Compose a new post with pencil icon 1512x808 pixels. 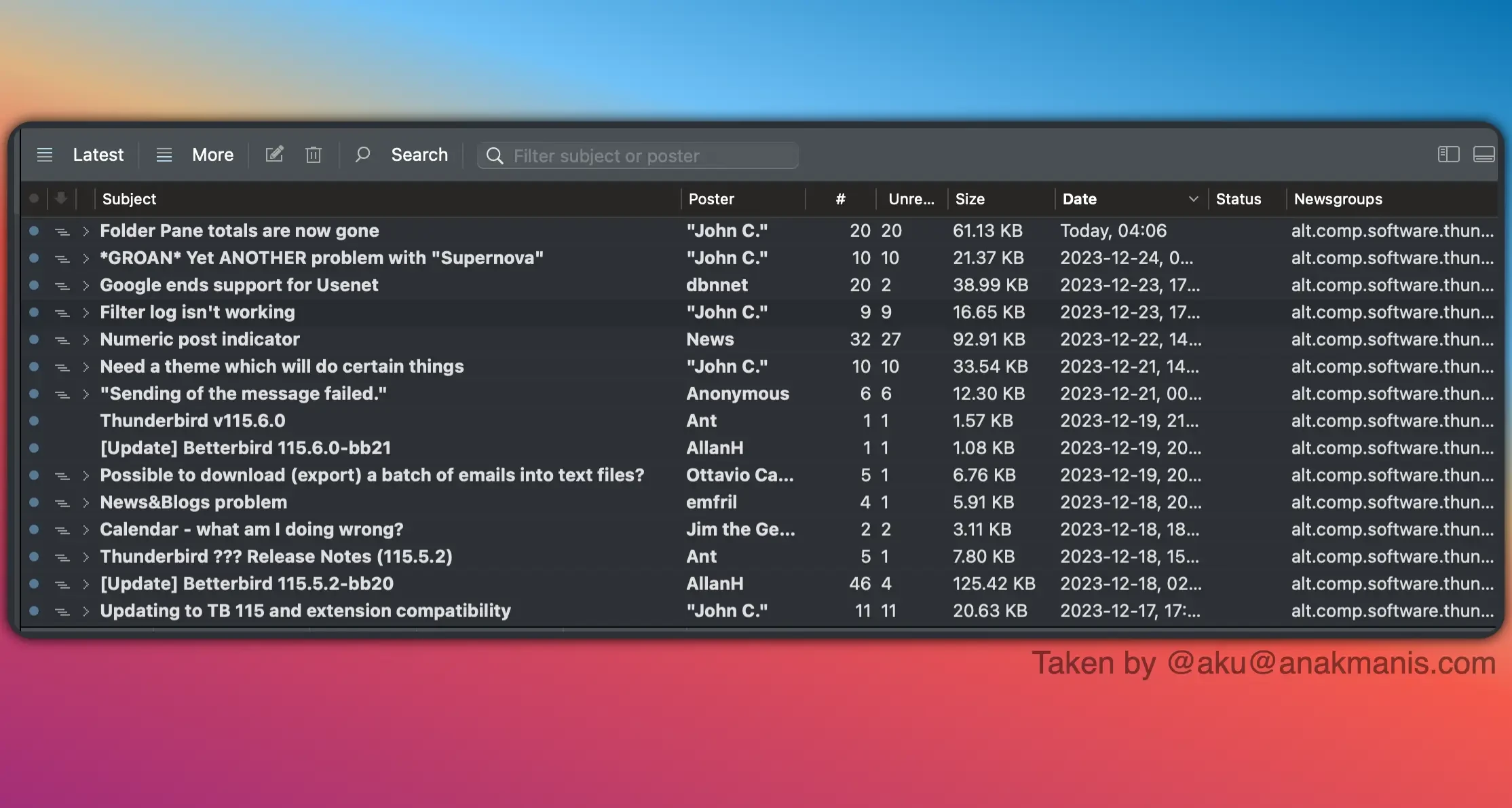(x=274, y=155)
